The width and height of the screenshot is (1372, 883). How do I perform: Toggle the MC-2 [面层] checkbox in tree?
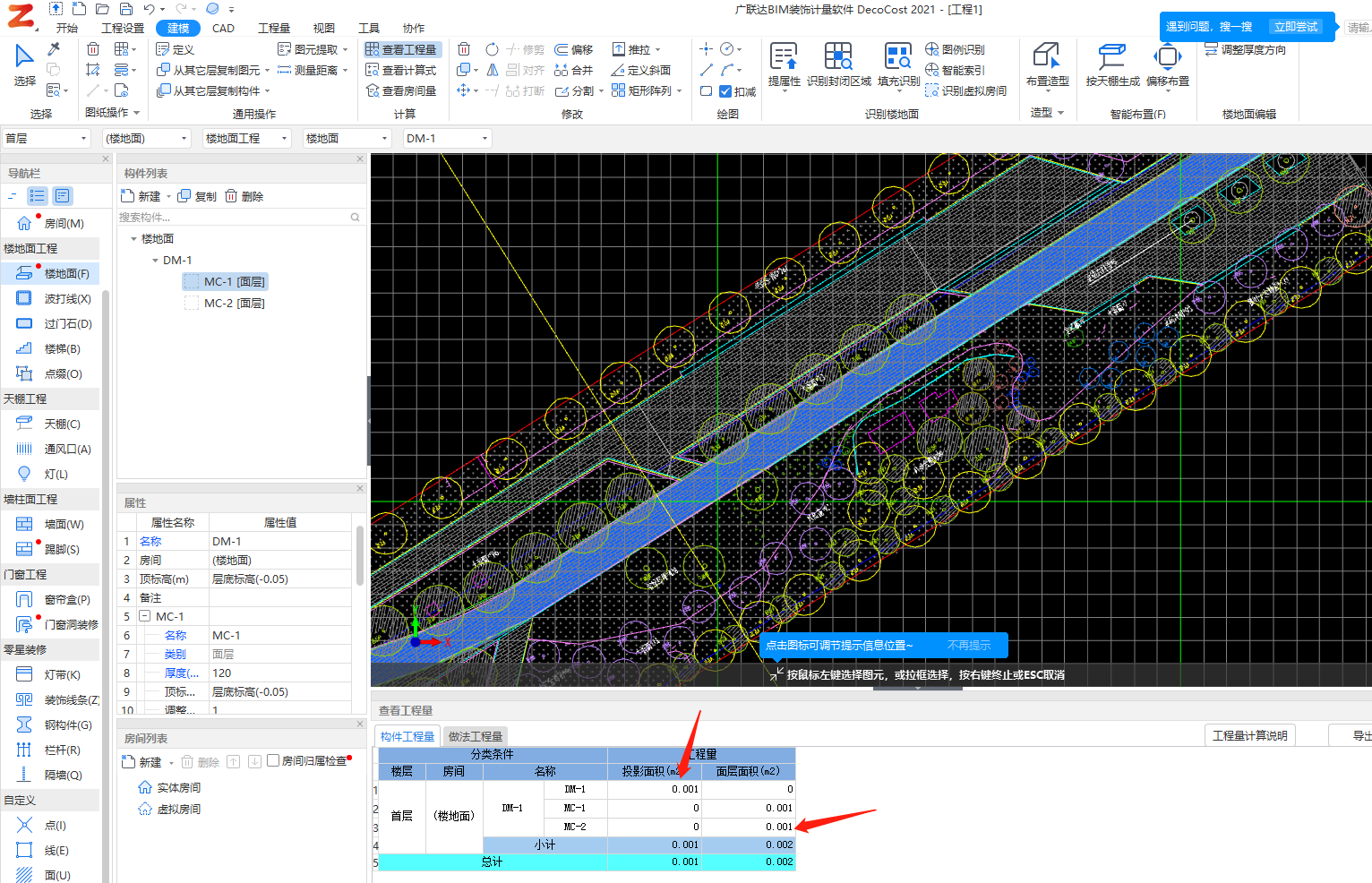[x=191, y=303]
